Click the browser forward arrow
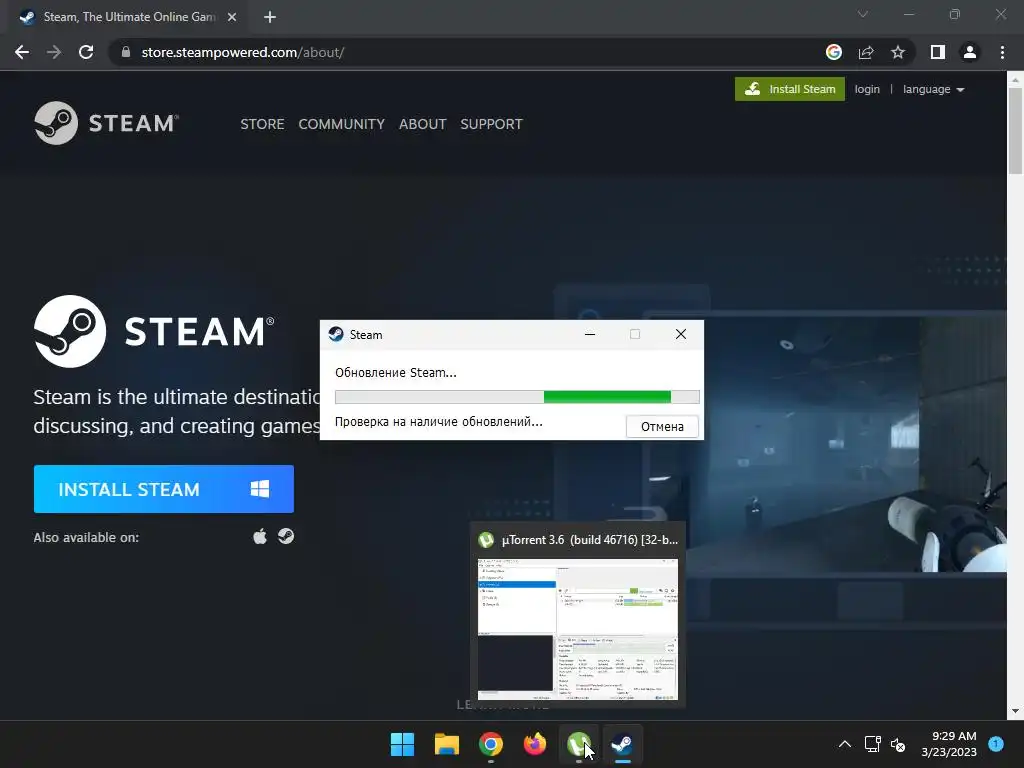The width and height of the screenshot is (1024, 768). pos(54,52)
